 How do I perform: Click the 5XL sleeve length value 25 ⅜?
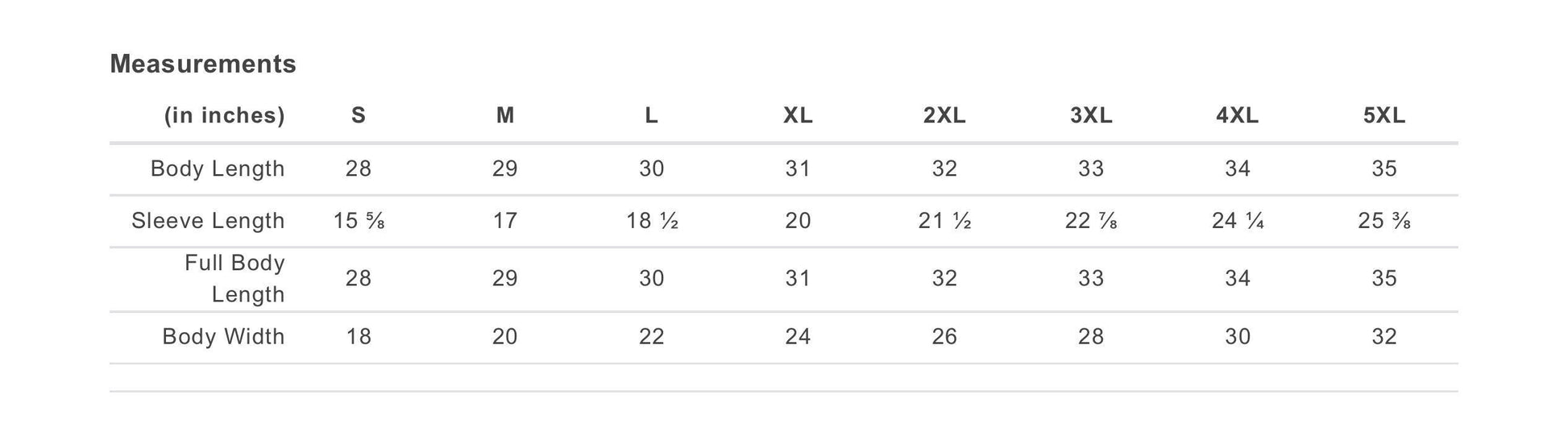point(1384,221)
